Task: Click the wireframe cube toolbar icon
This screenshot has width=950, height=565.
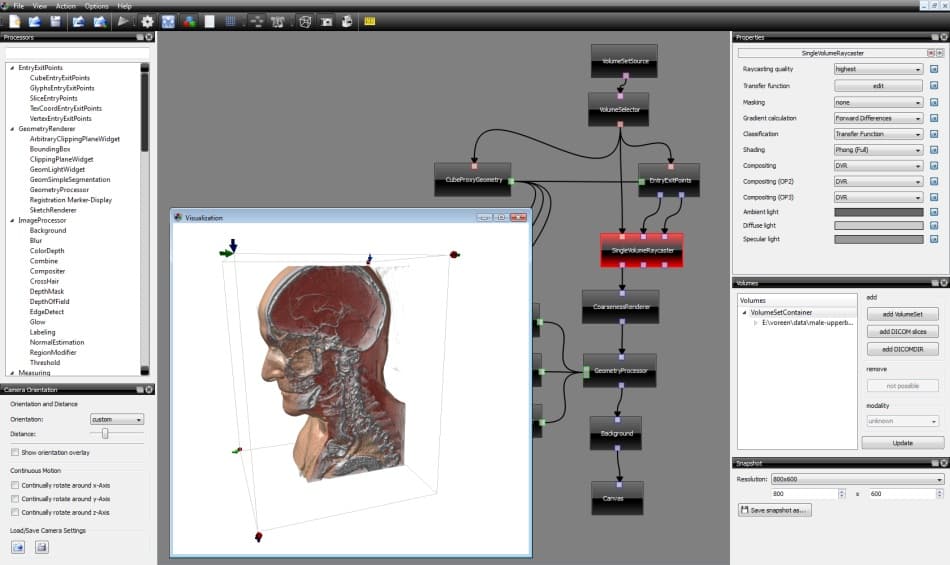Action: pyautogui.click(x=305, y=21)
